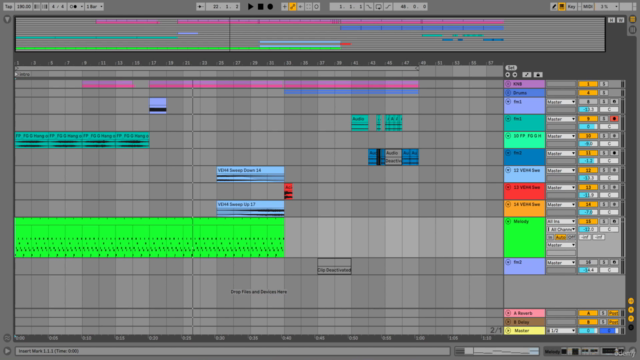Toggle the Session Record circle button
Image resolution: width=640 pixels, height=360 pixels.
point(316,7)
